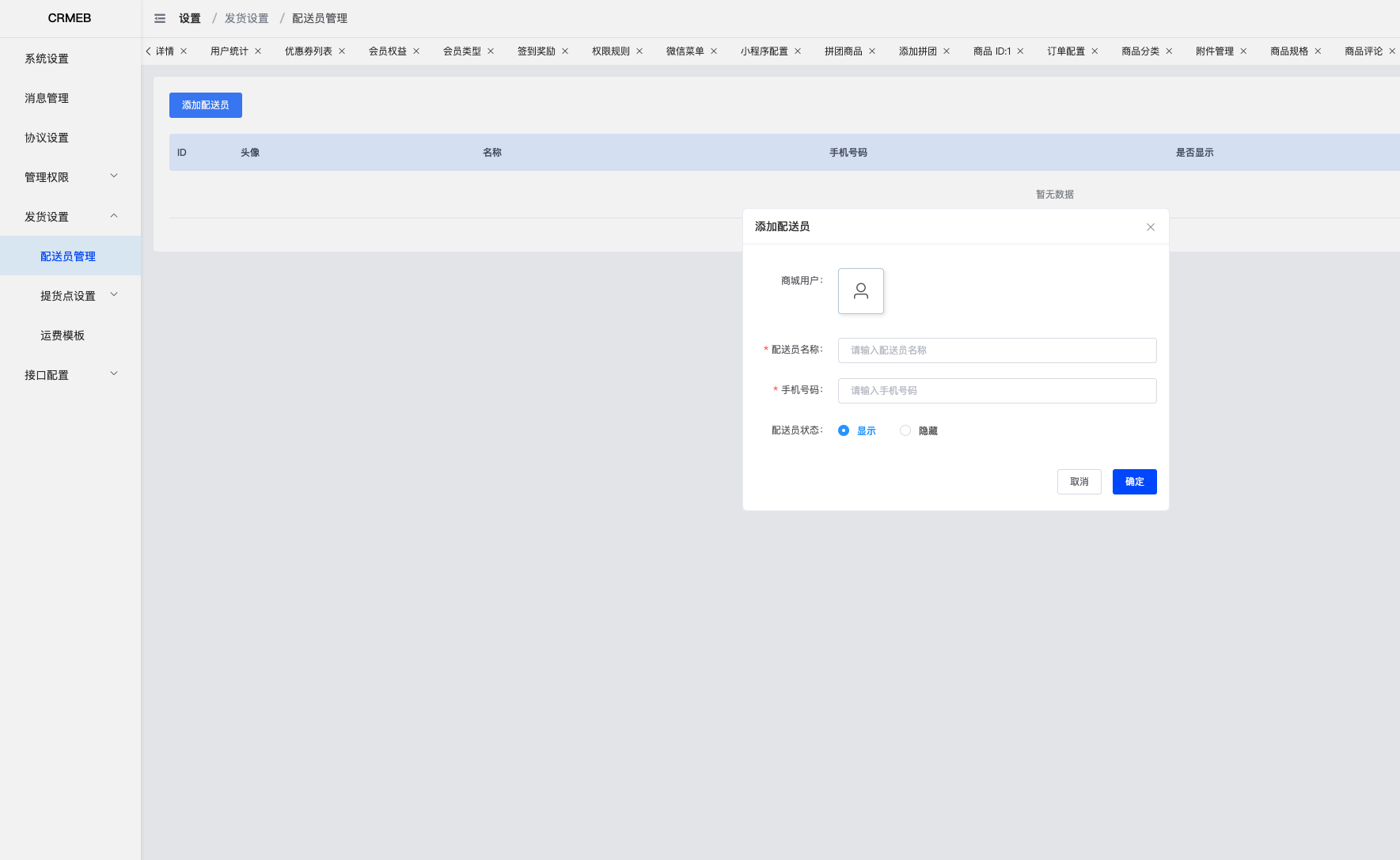Focus the 手机号码 input field
The height and width of the screenshot is (860, 1400).
point(997,391)
